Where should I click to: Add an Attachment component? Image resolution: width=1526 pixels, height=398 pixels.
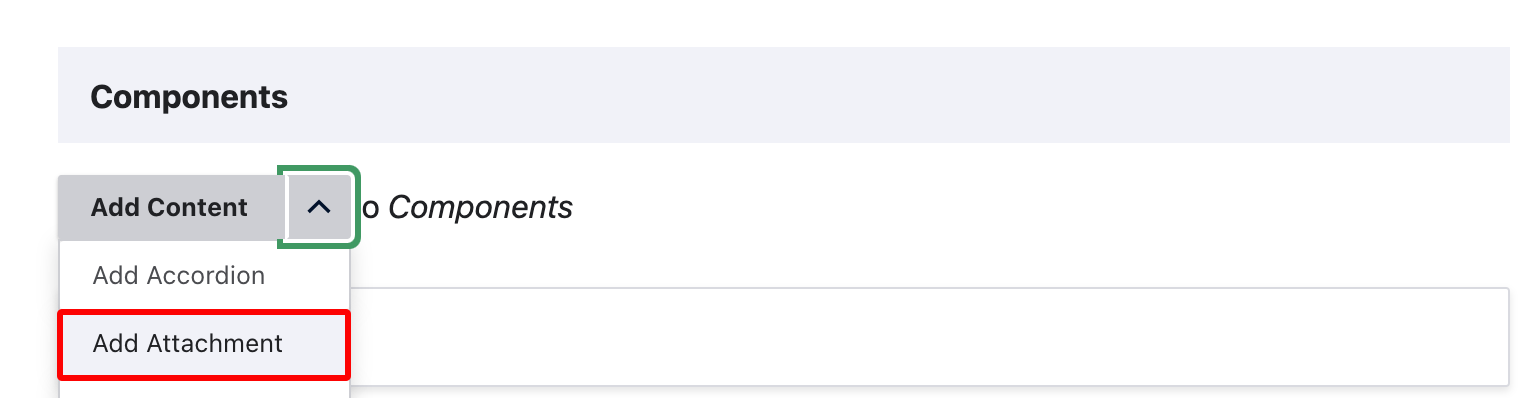click(x=204, y=344)
